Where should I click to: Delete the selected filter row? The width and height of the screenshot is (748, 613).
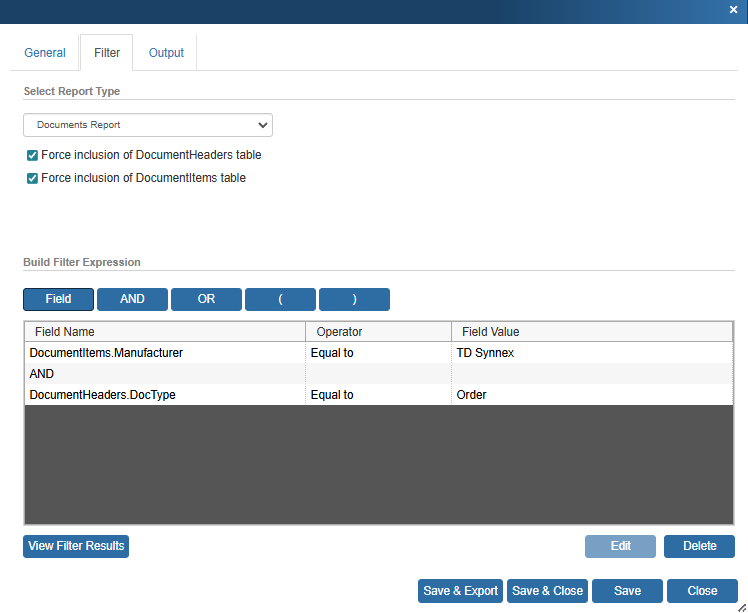(699, 546)
